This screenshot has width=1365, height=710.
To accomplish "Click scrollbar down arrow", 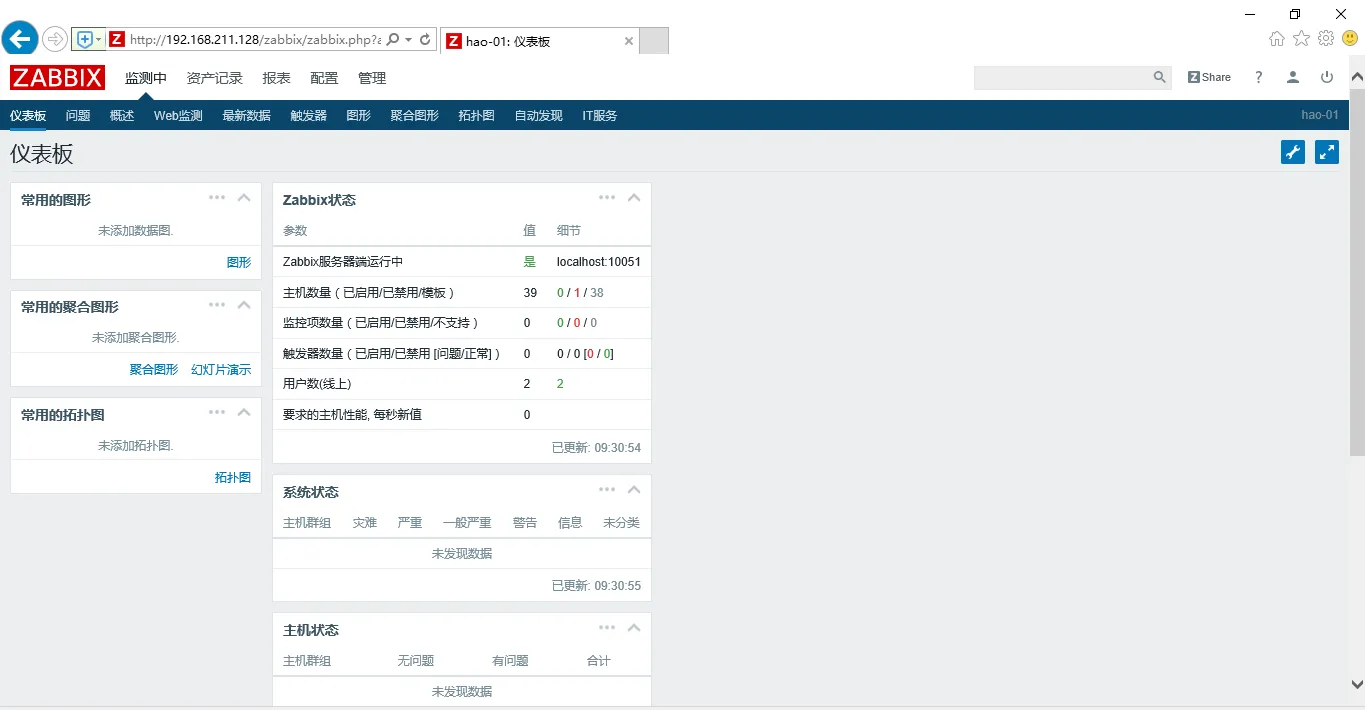I will point(1357,684).
